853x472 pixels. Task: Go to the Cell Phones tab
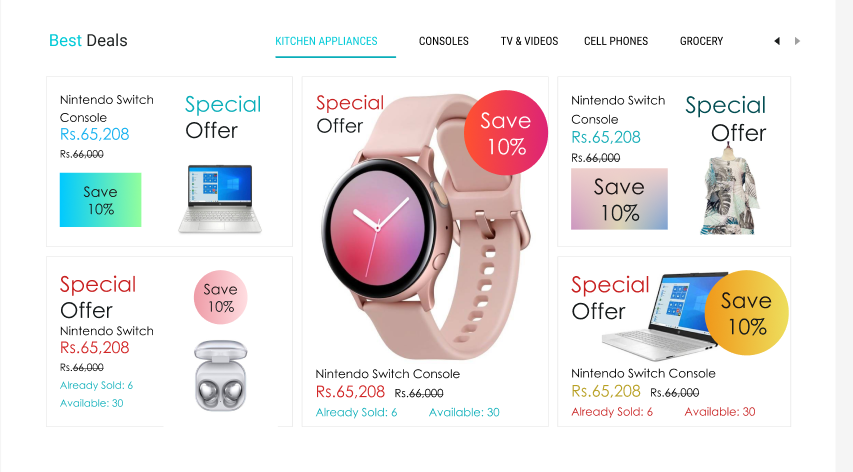coord(616,41)
